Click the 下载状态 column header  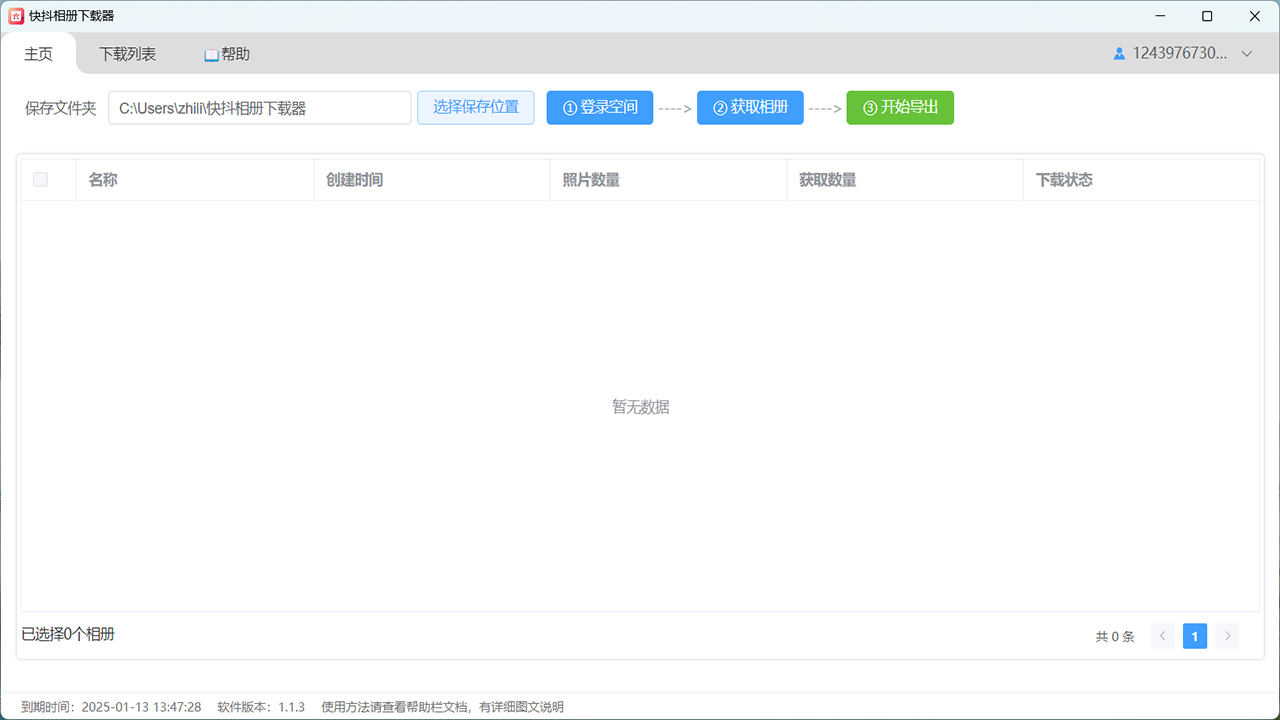(x=1063, y=179)
